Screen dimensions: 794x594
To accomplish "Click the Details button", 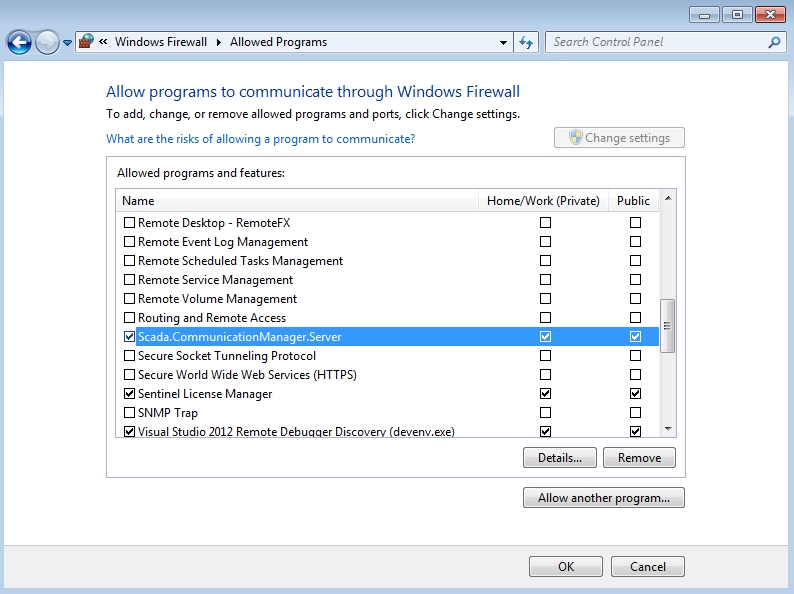I will click(x=559, y=457).
